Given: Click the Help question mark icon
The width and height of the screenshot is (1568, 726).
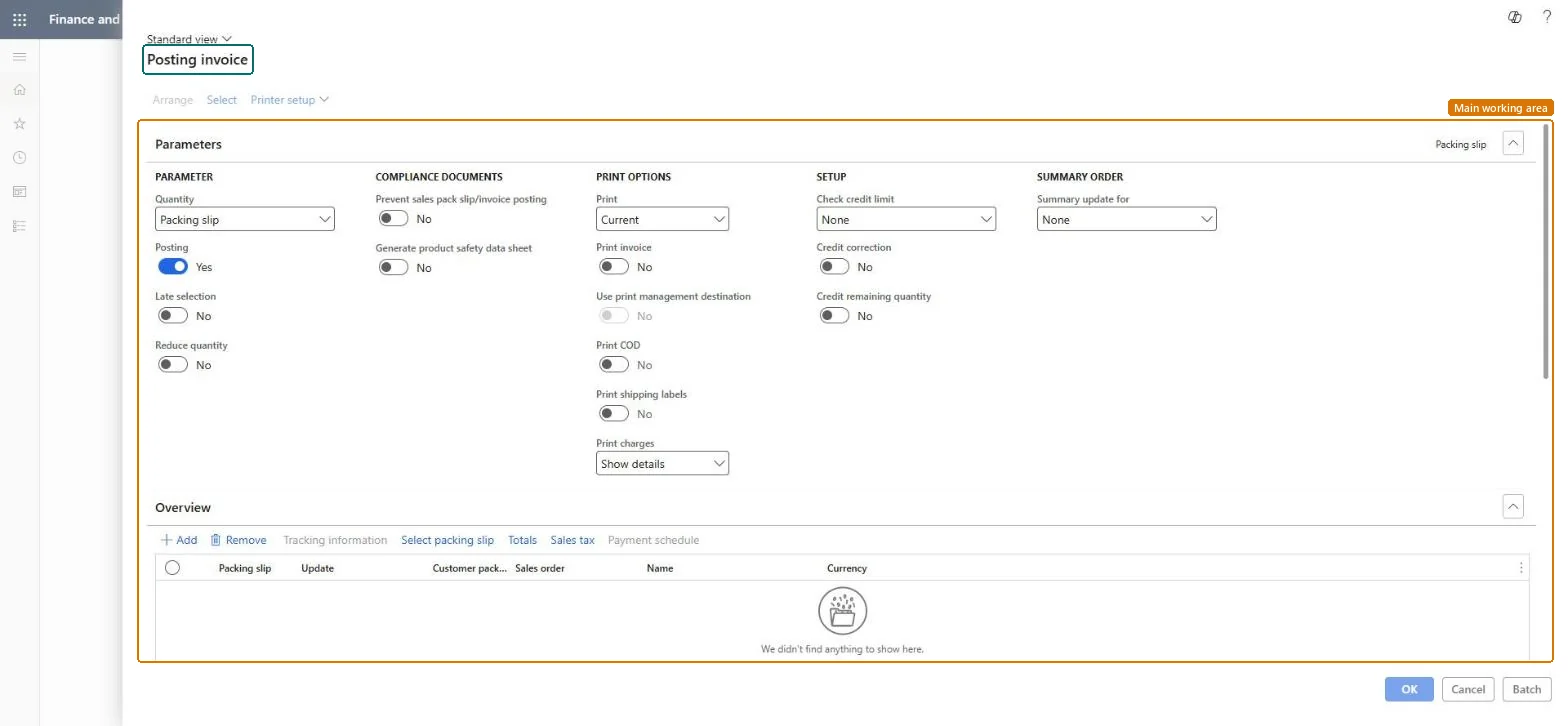Looking at the screenshot, I should tap(1547, 17).
